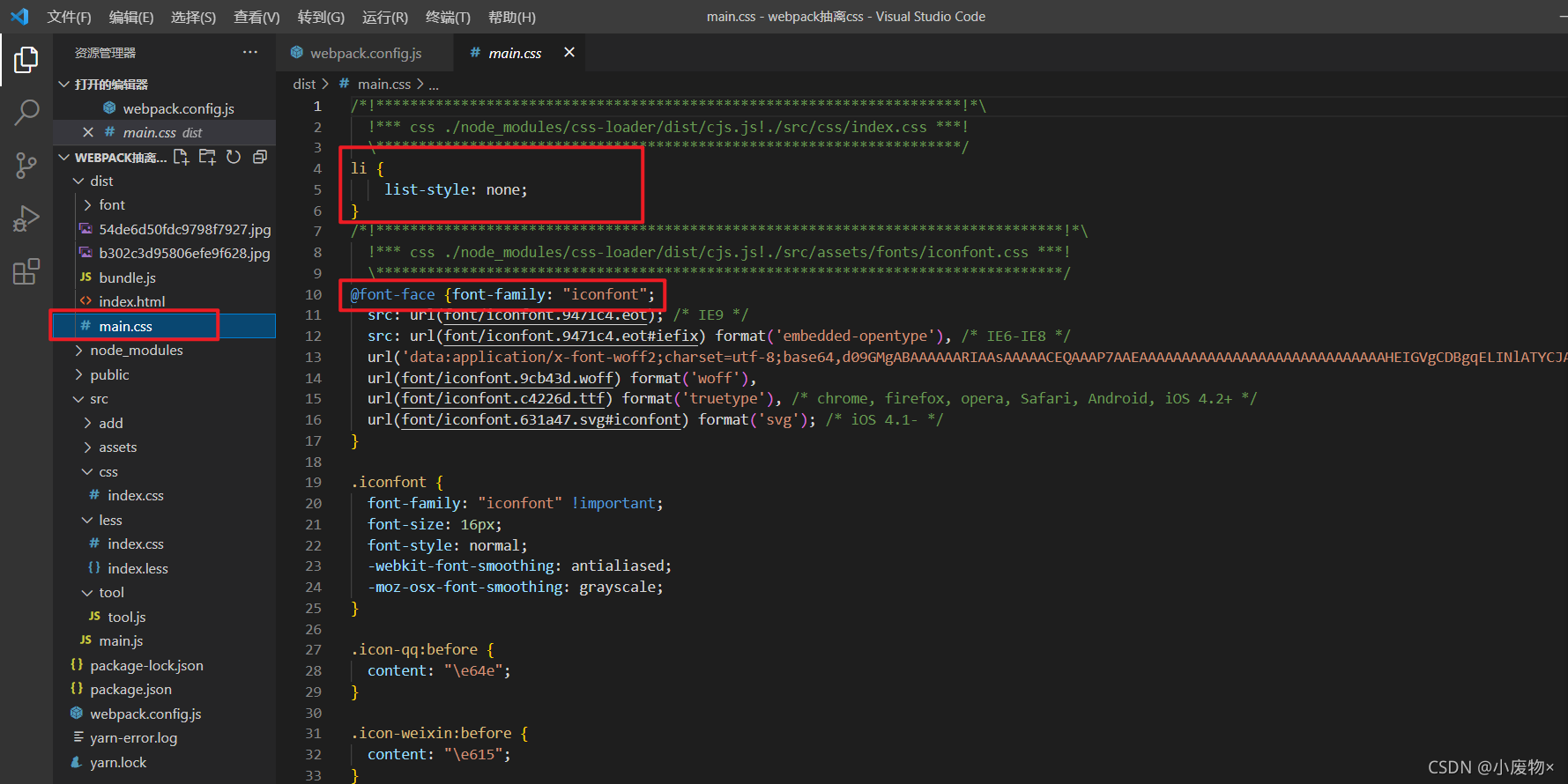Click main.css entry in open editors list

pos(164,132)
